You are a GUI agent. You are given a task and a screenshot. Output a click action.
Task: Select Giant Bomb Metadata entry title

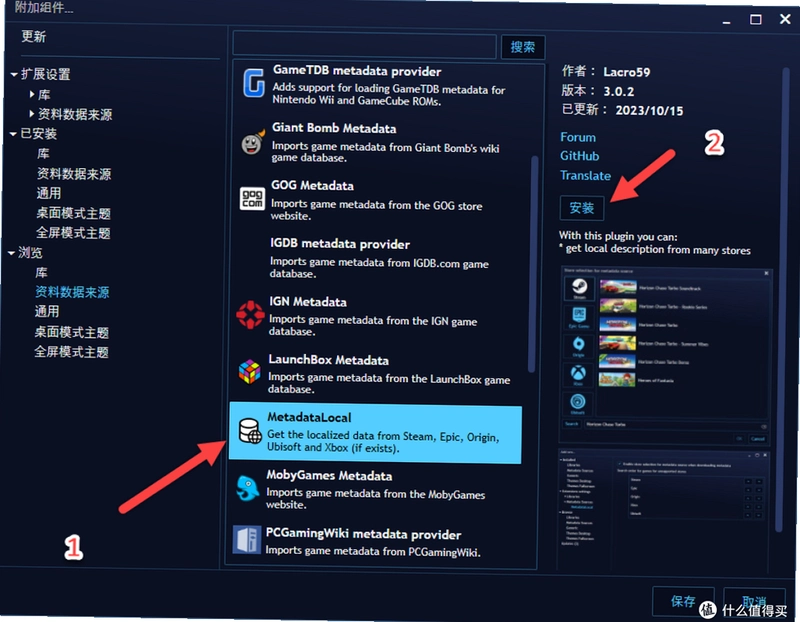[334, 128]
